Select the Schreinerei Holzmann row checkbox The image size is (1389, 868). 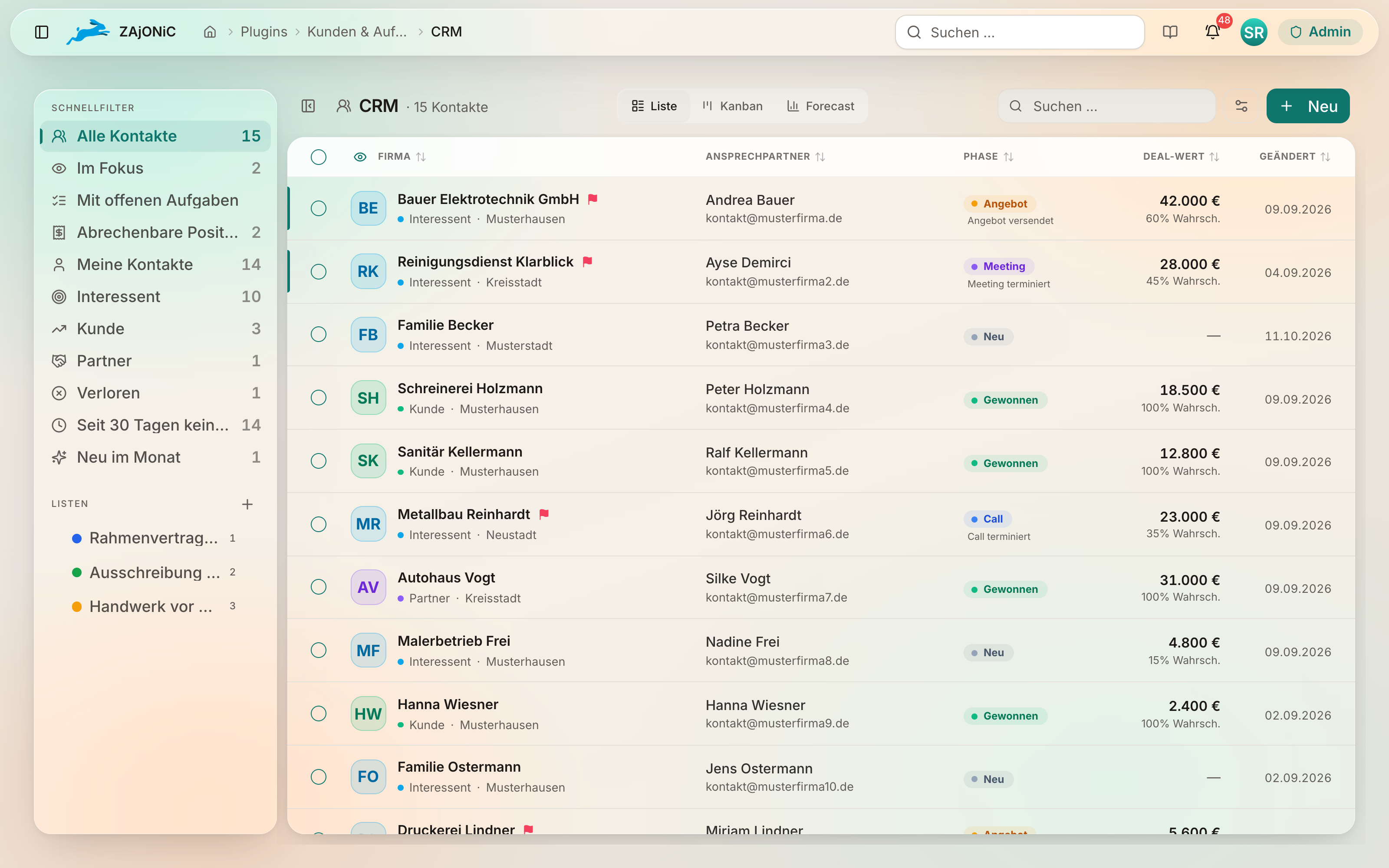319,397
